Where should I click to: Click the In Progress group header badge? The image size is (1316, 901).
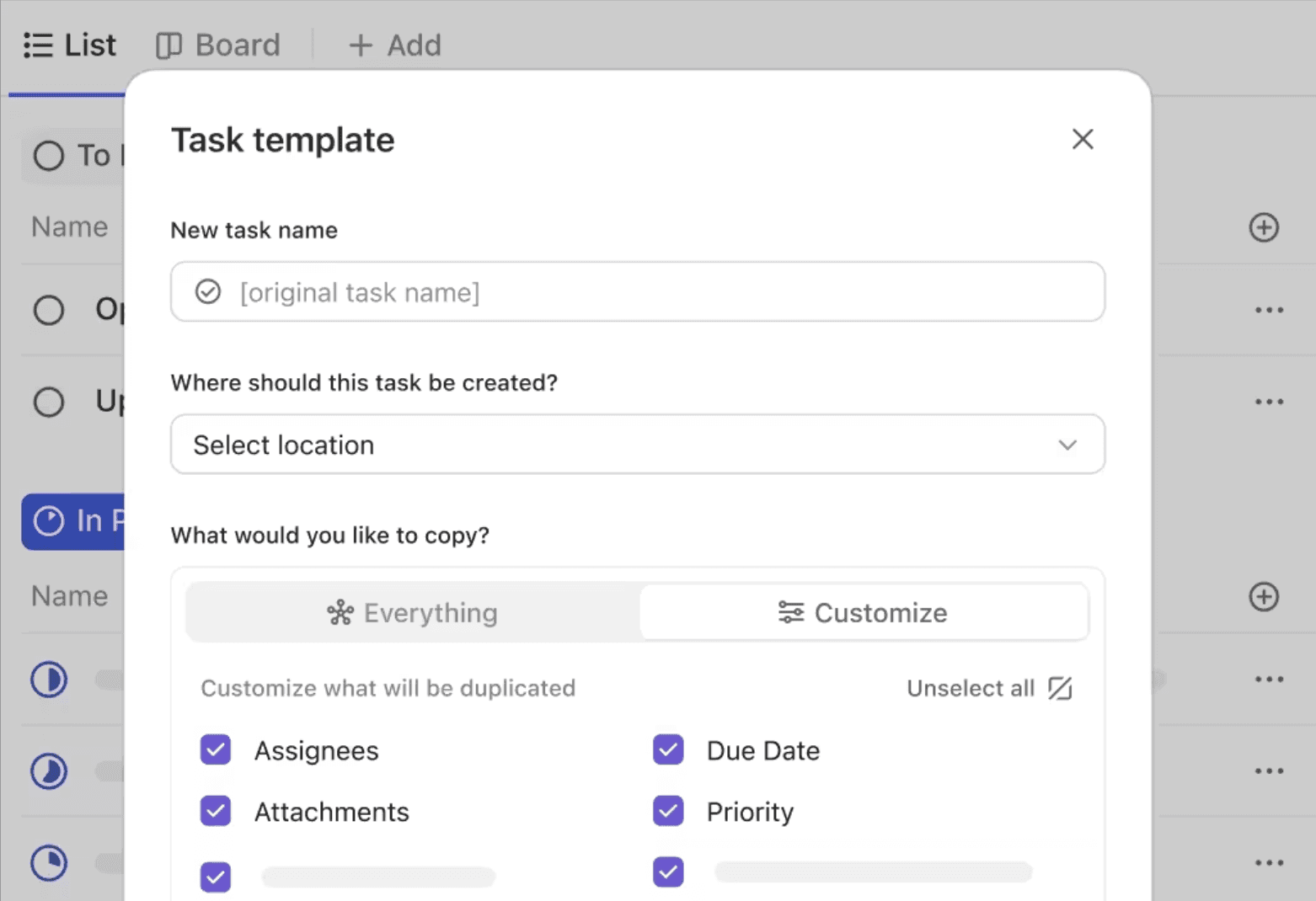click(x=73, y=521)
